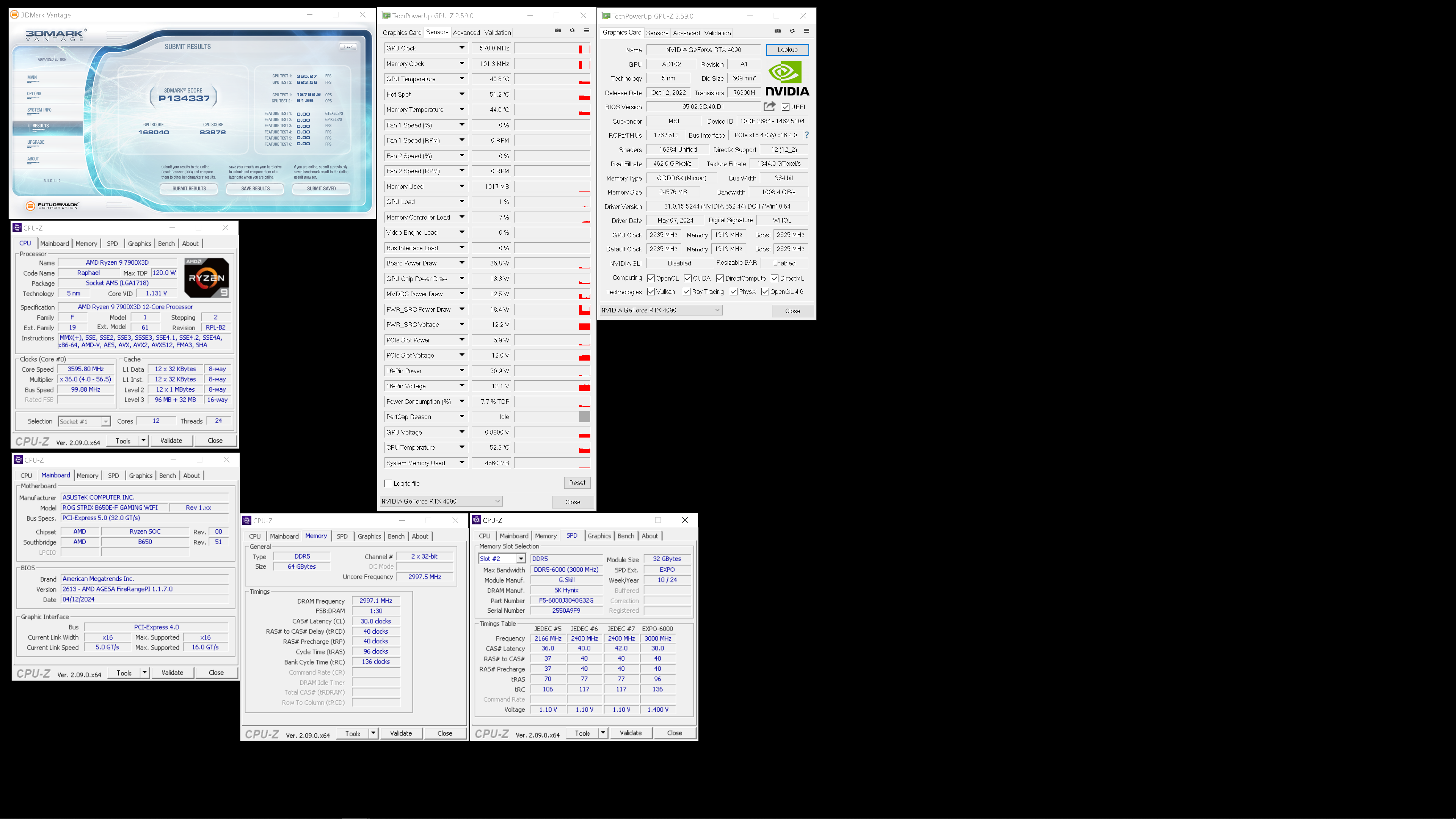Image resolution: width=1456 pixels, height=819 pixels.
Task: Toggle the Vulkan checkbox
Action: (x=651, y=292)
